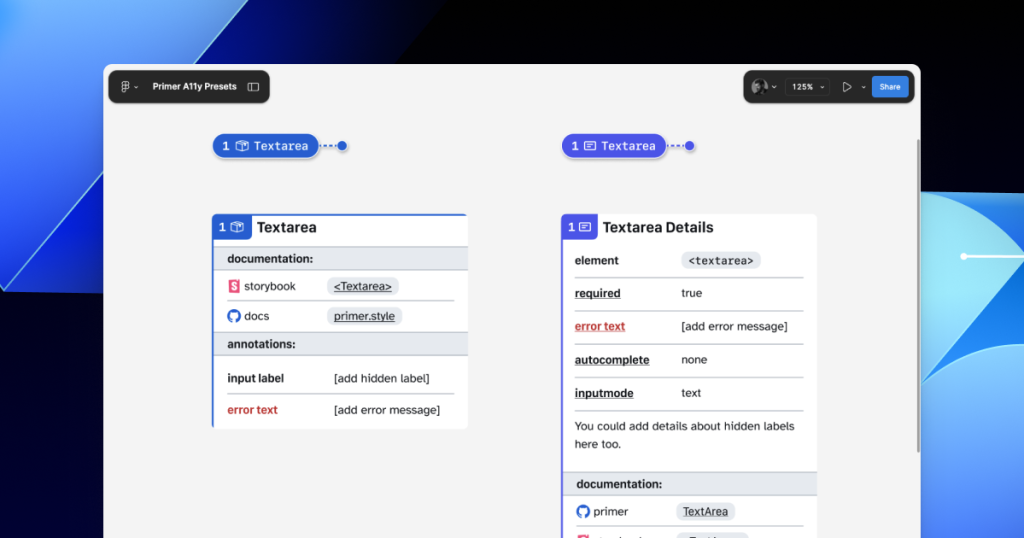This screenshot has width=1024, height=538.
Task: Open the <Textarea> storybook link
Action: pyautogui.click(x=362, y=286)
